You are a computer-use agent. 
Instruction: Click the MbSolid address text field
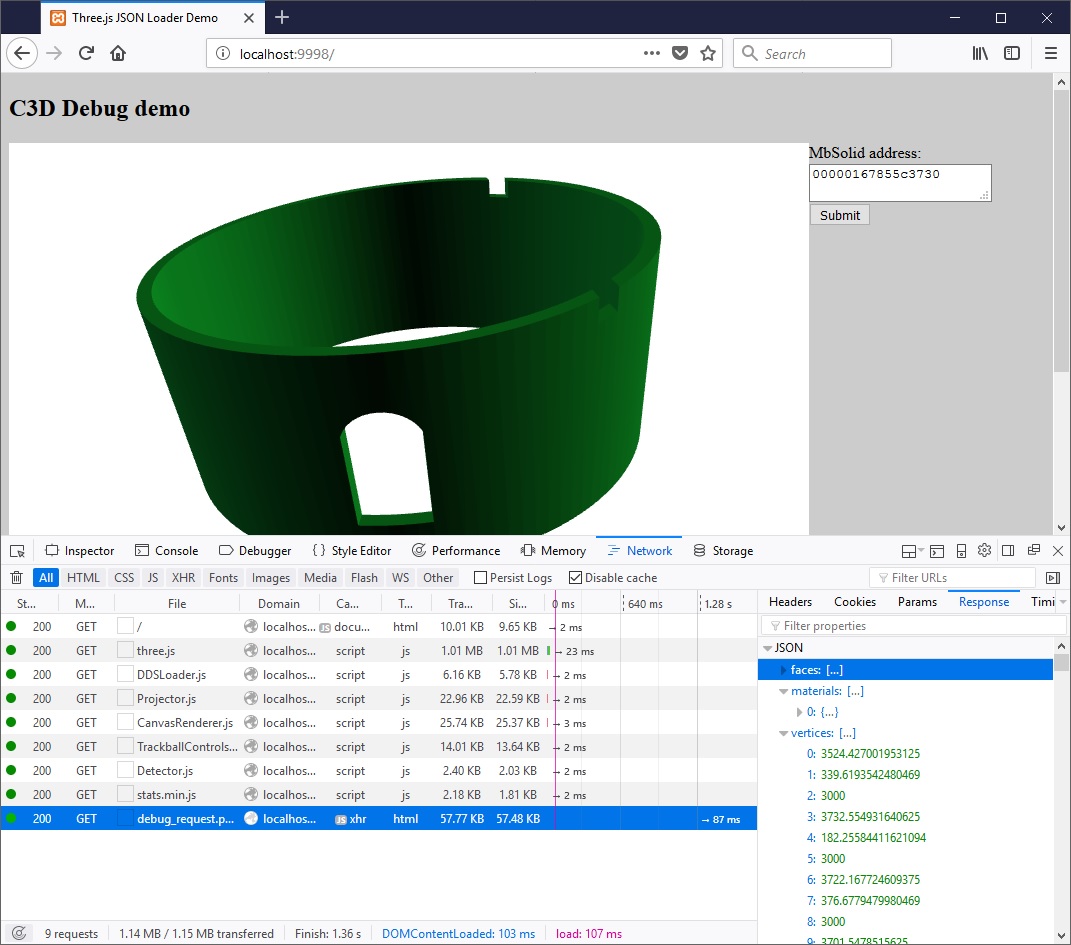tap(898, 182)
